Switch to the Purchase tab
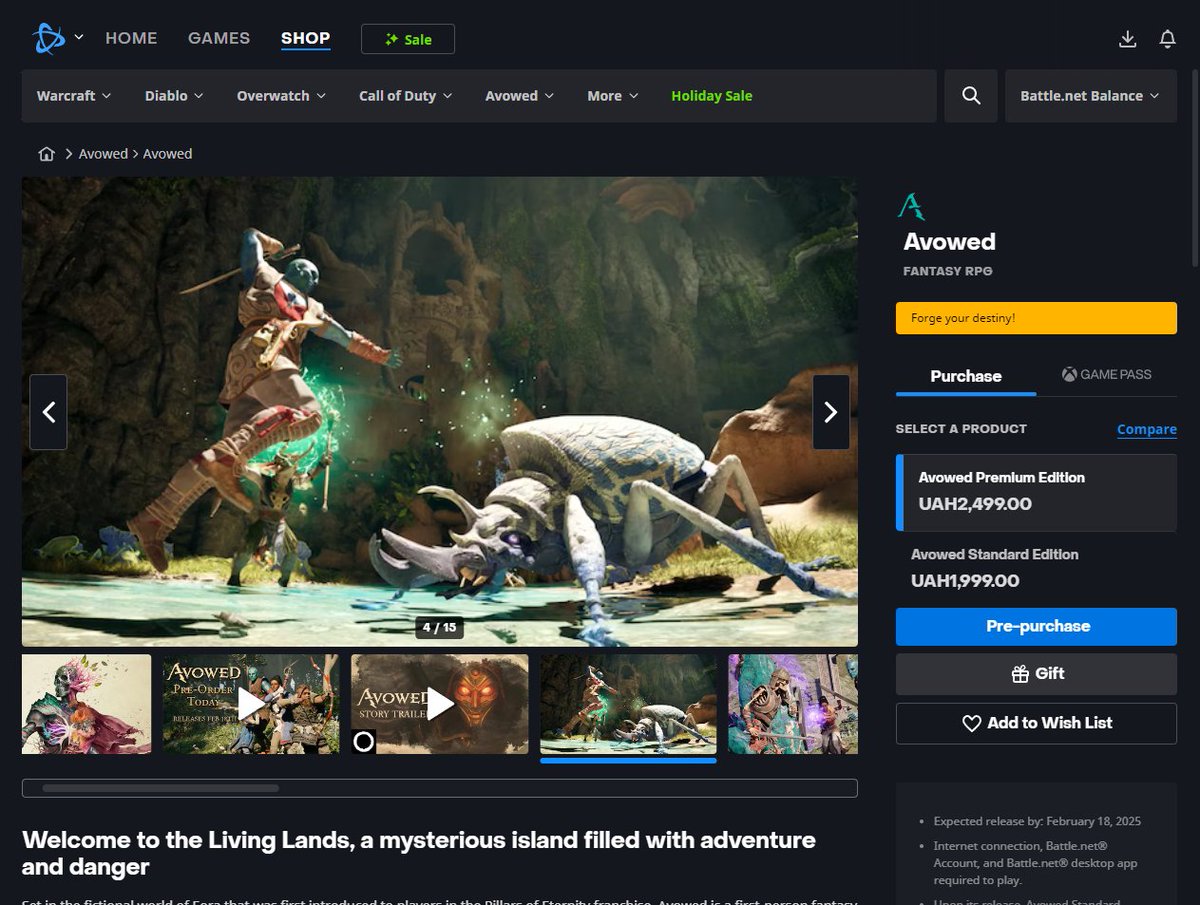The image size is (1200, 905). tap(966, 376)
